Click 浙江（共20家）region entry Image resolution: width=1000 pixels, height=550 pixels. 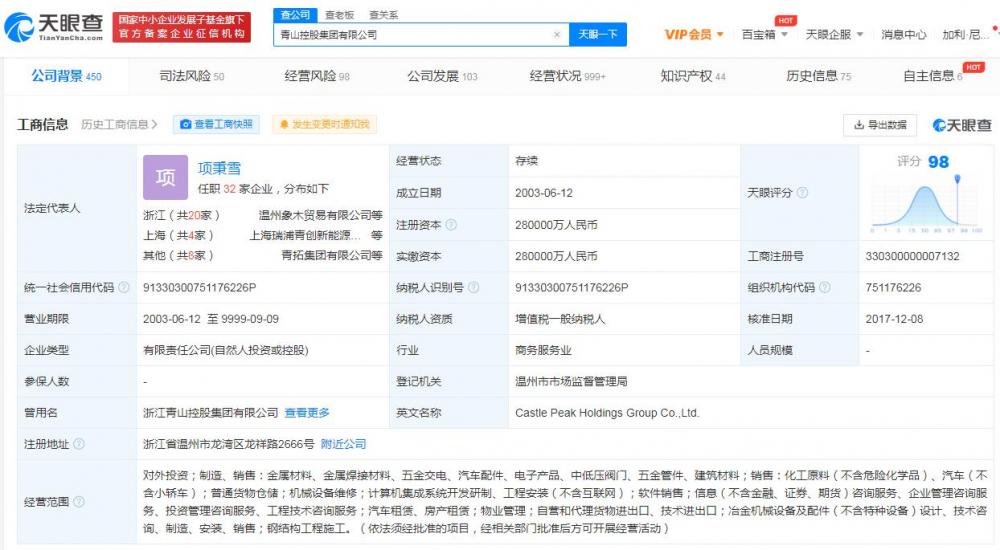point(182,216)
